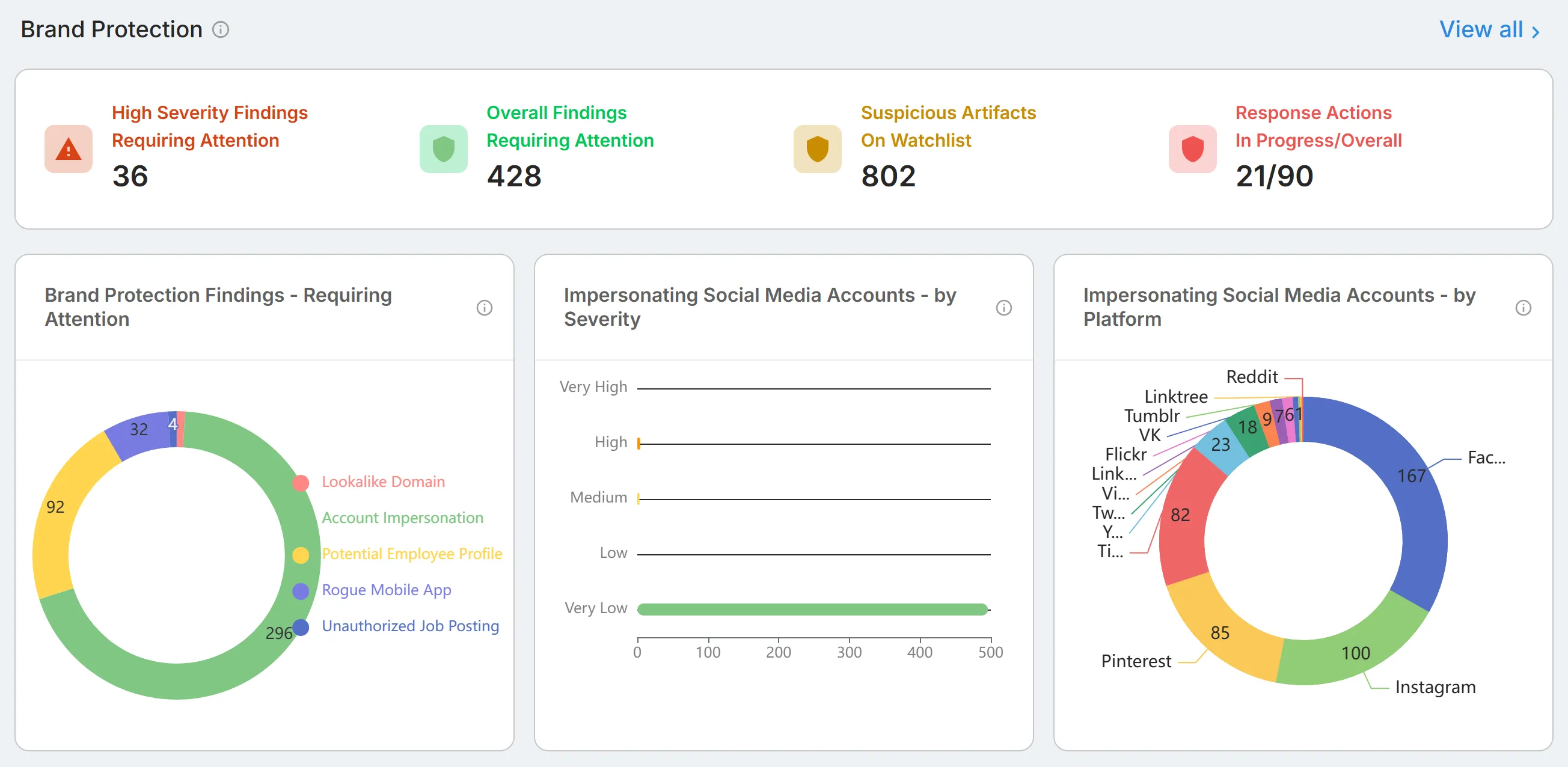This screenshot has height=767, width=1568.
Task: Click the orange High severity bar marker
Action: click(x=639, y=443)
